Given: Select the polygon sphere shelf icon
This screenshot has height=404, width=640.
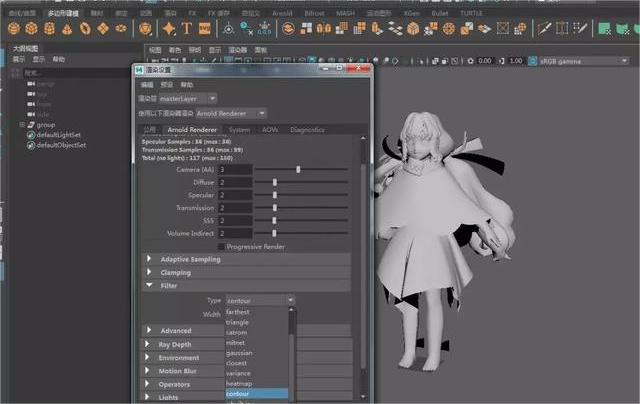Looking at the screenshot, I should pos(14,29).
